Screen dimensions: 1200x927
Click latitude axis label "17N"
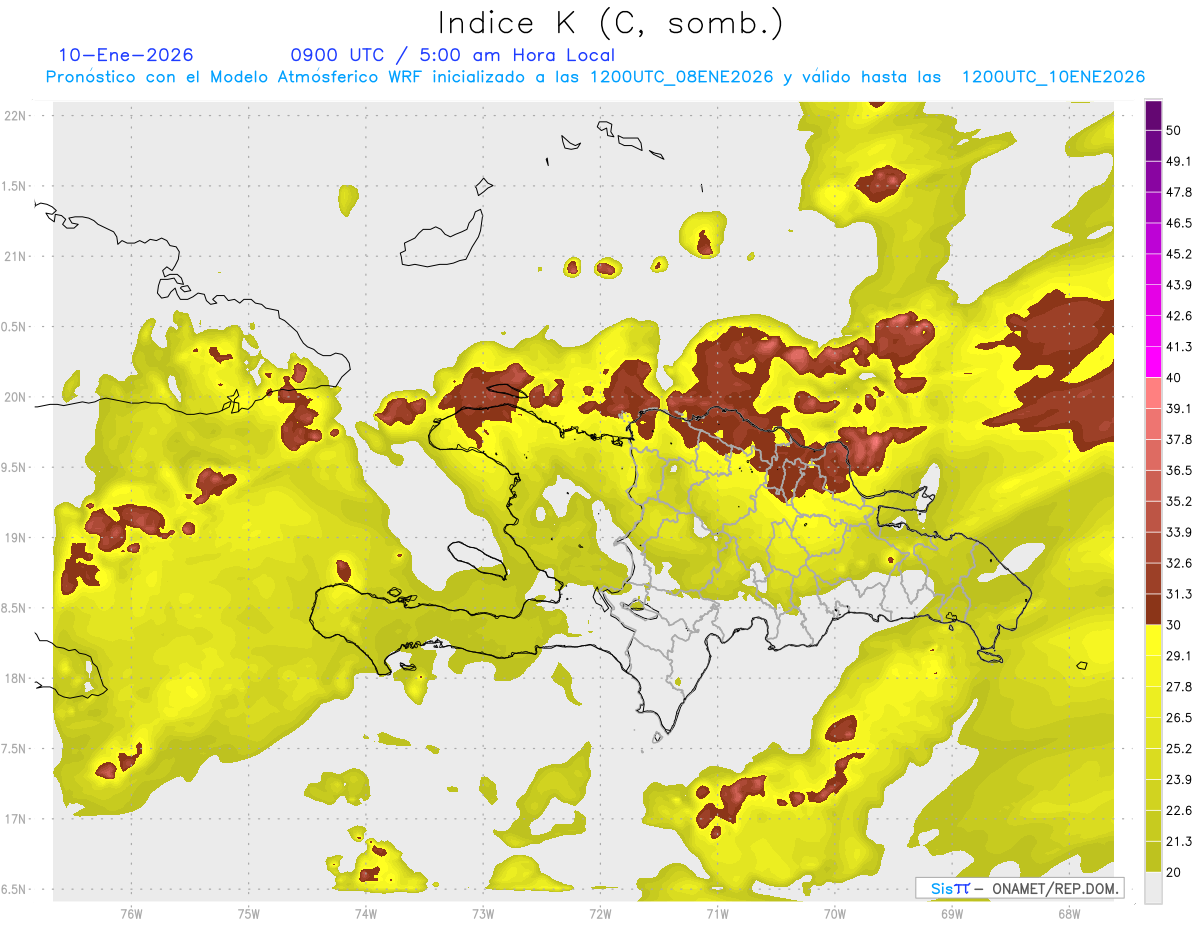click(x=16, y=819)
